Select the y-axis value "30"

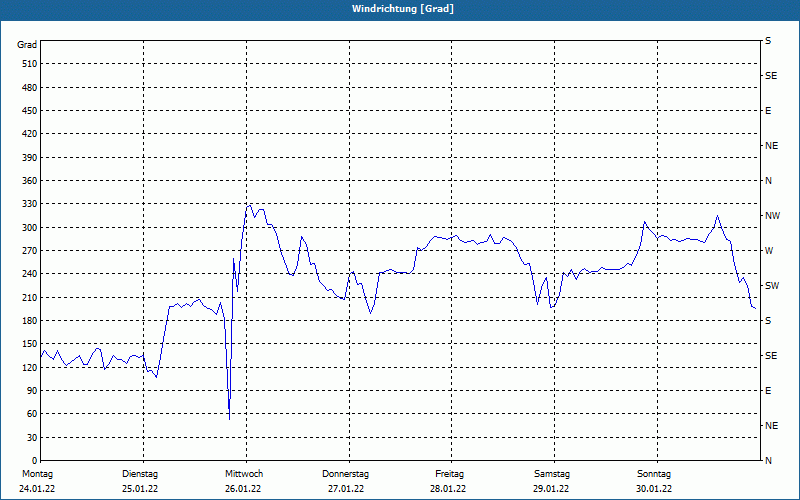point(32,437)
